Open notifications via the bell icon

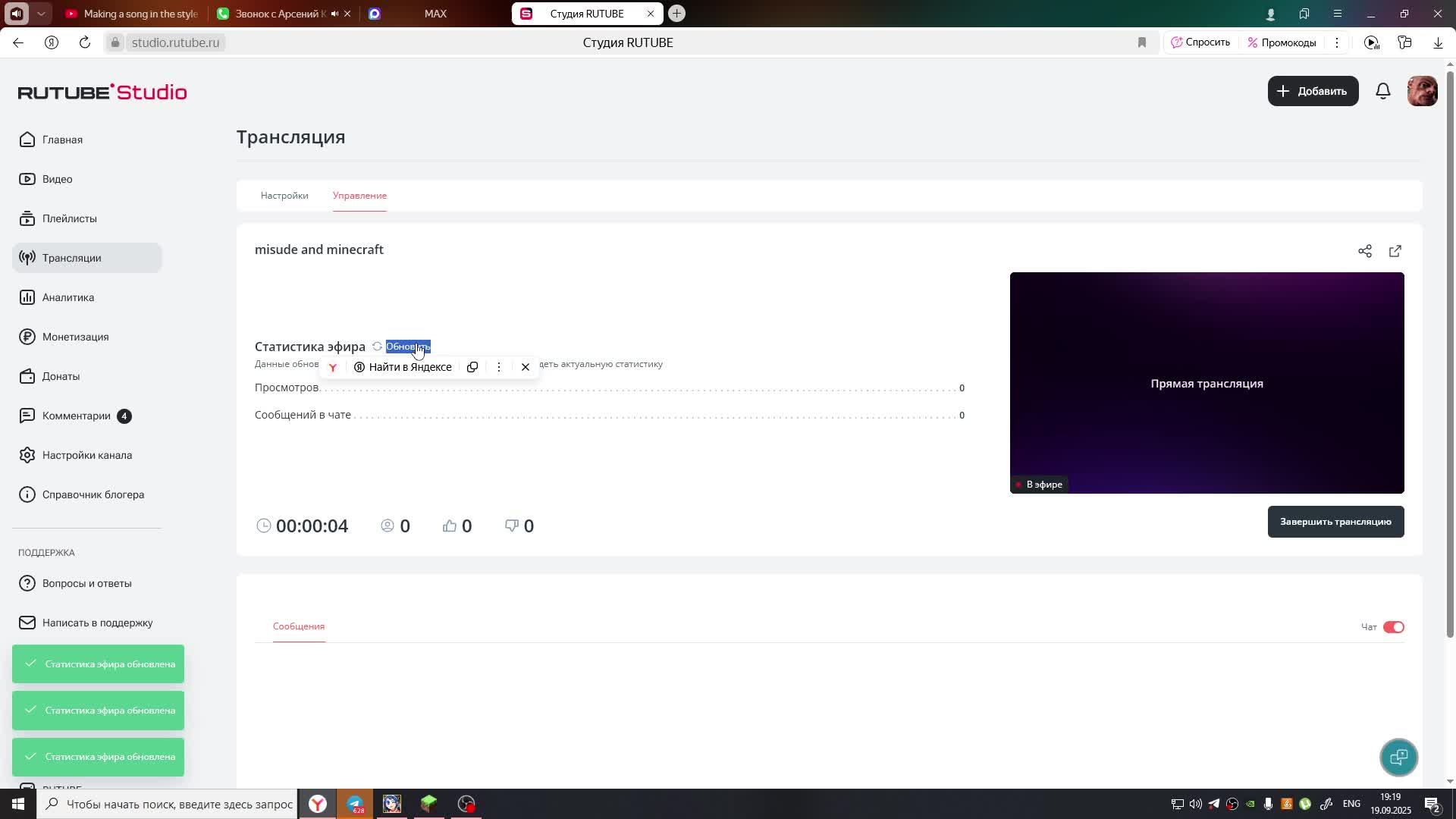point(1382,91)
